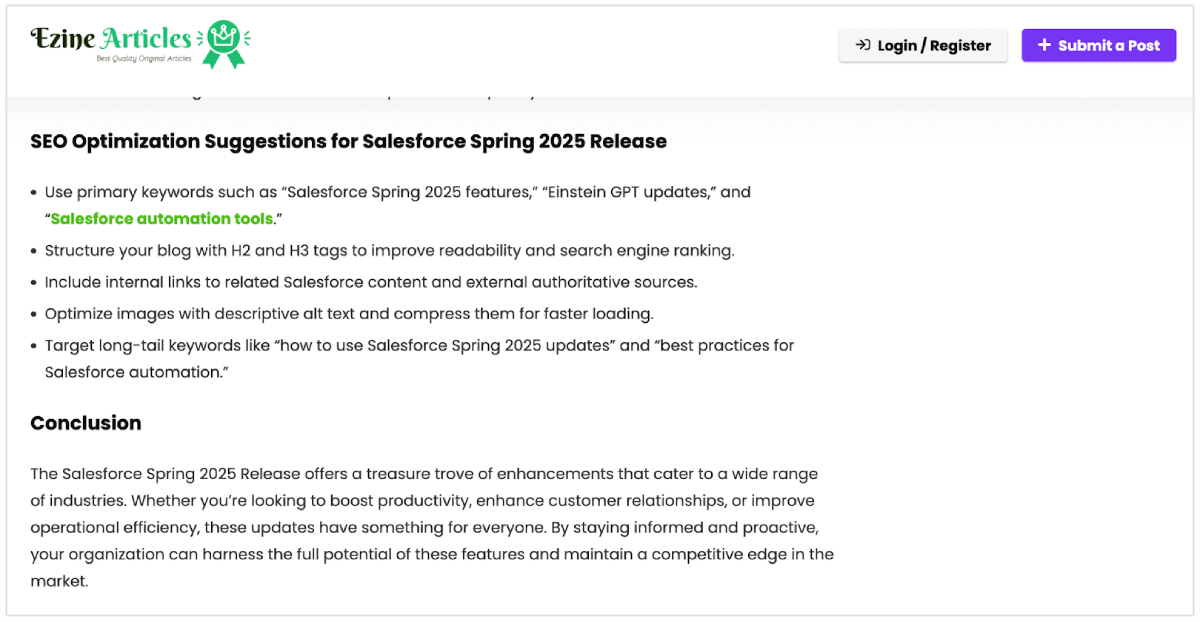Click the login arrow icon beside Login / Register
Image resolution: width=1200 pixels, height=622 pixels.
point(862,45)
